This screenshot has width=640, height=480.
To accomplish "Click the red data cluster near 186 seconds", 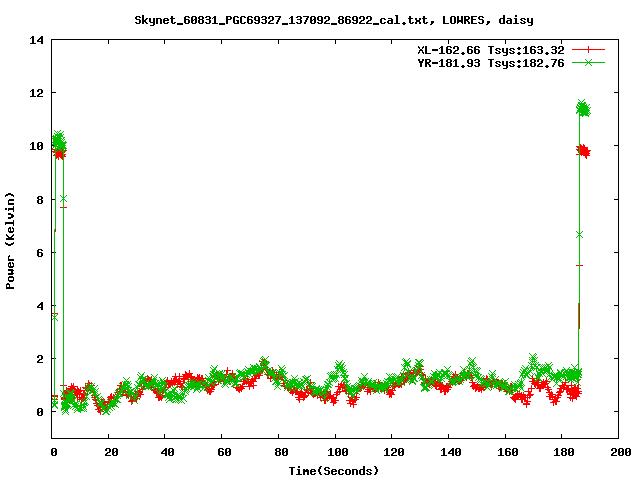I will tap(583, 151).
